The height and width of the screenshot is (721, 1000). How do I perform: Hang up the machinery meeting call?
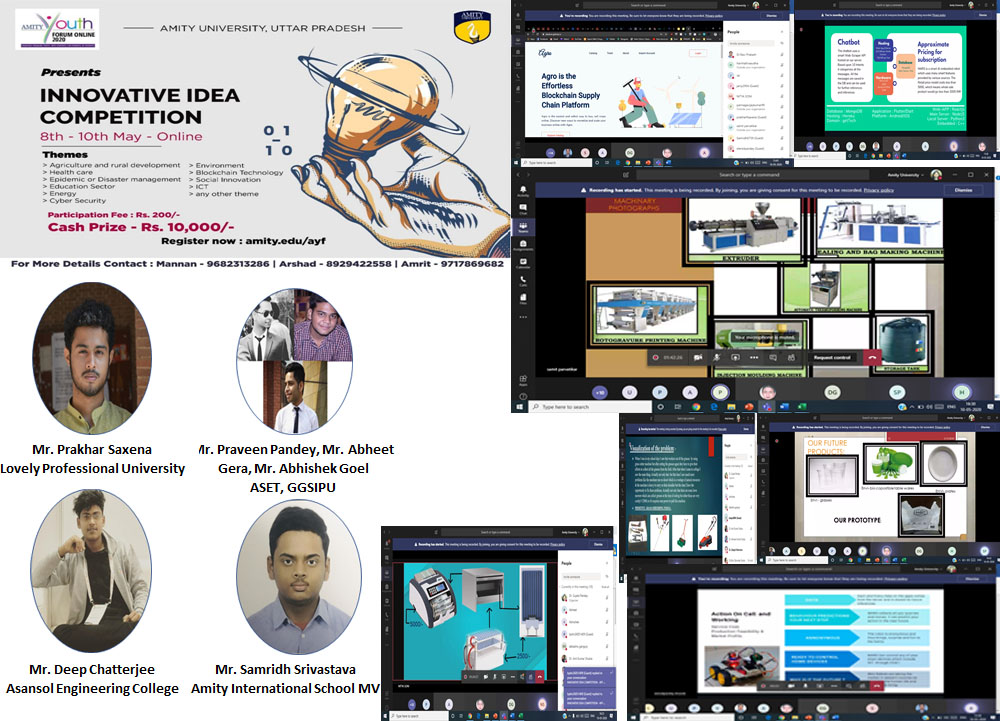click(872, 358)
